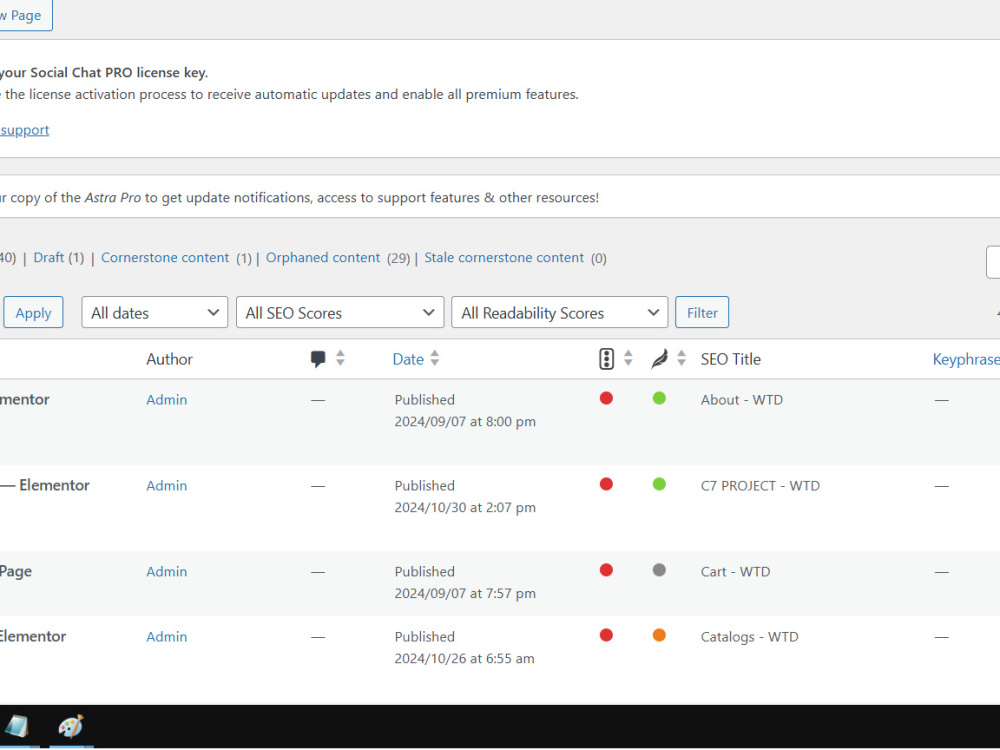Screen dimensions: 1000x750
Task: Open Admin author link in the Cart row
Action: [x=166, y=571]
